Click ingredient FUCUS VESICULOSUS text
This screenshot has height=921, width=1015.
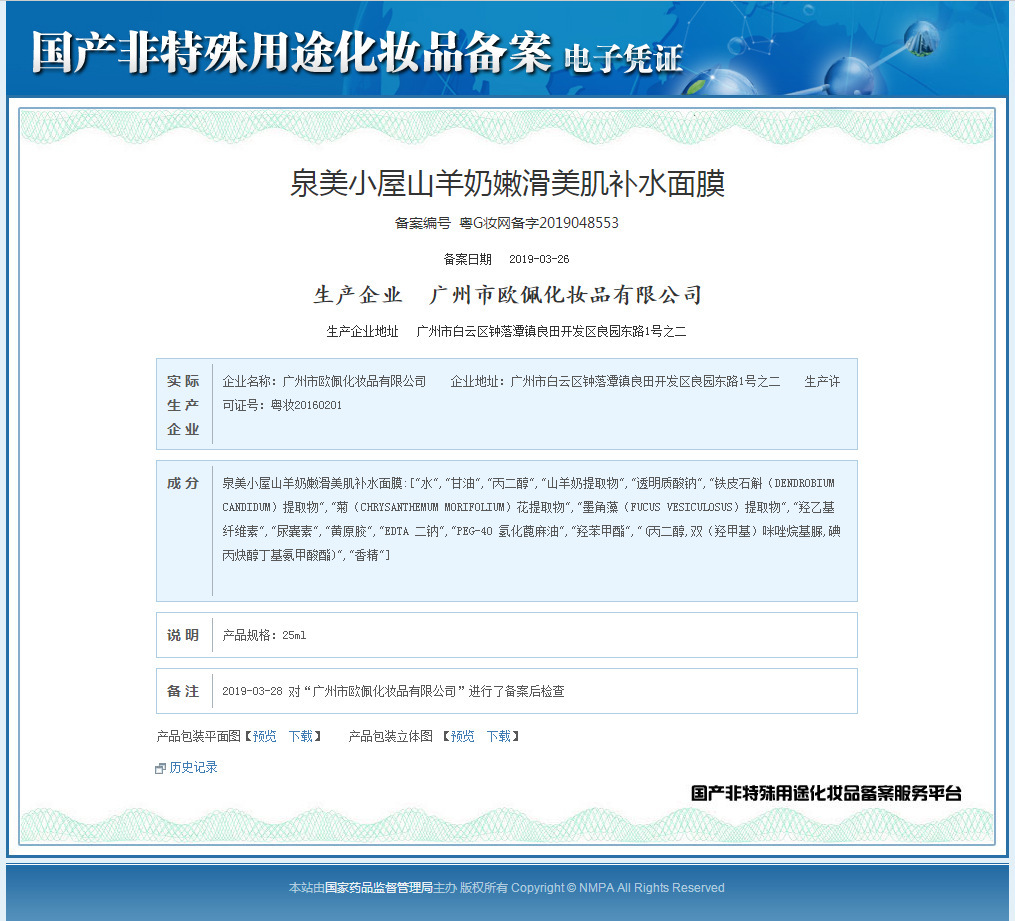(x=681, y=507)
